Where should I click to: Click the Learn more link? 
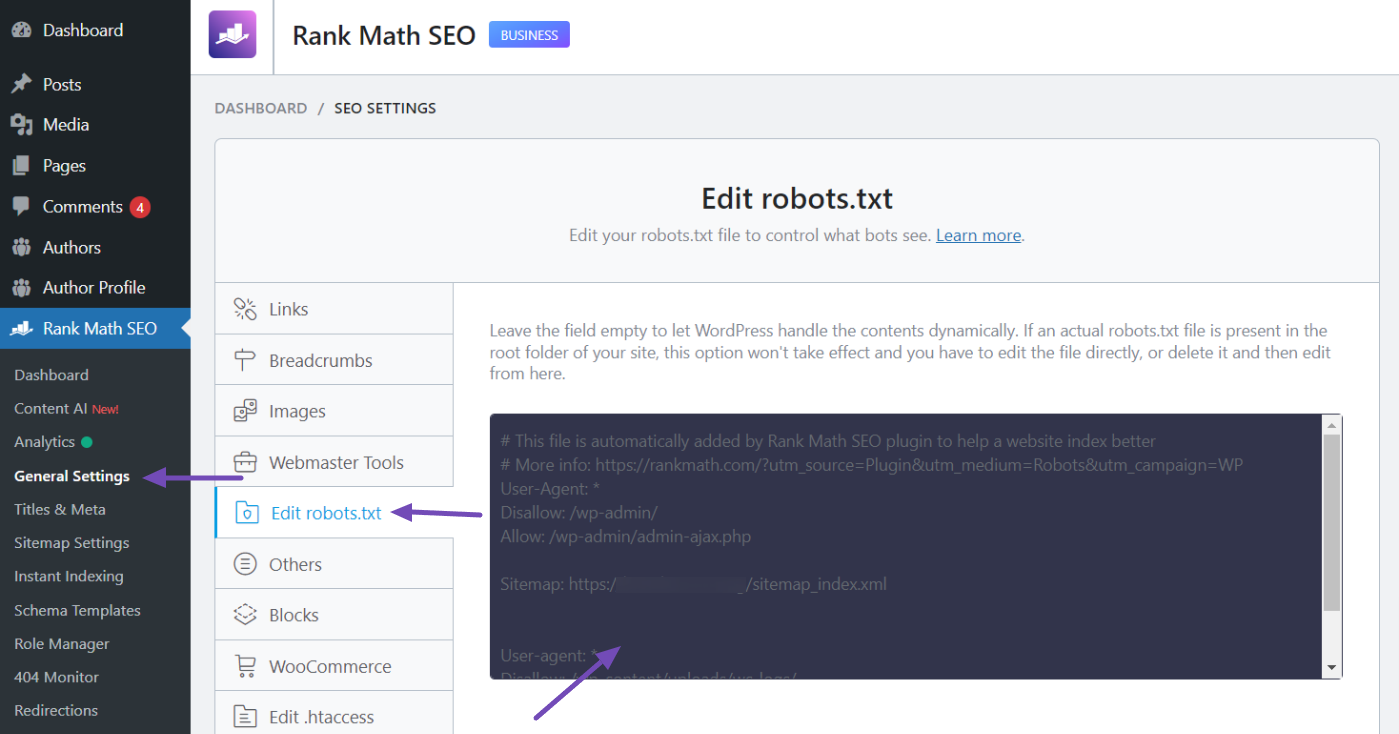(978, 236)
